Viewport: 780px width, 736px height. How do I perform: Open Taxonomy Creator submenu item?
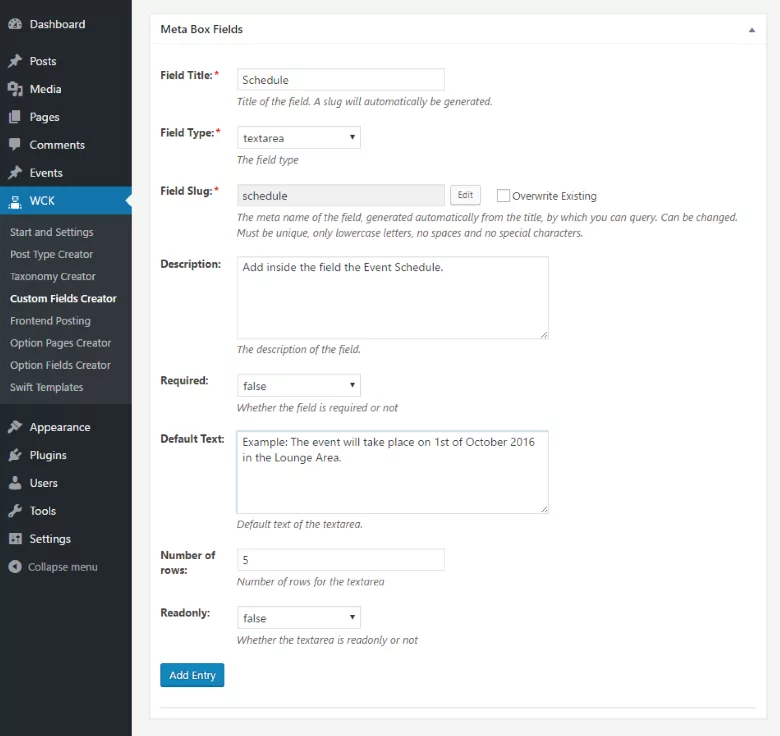[53, 276]
